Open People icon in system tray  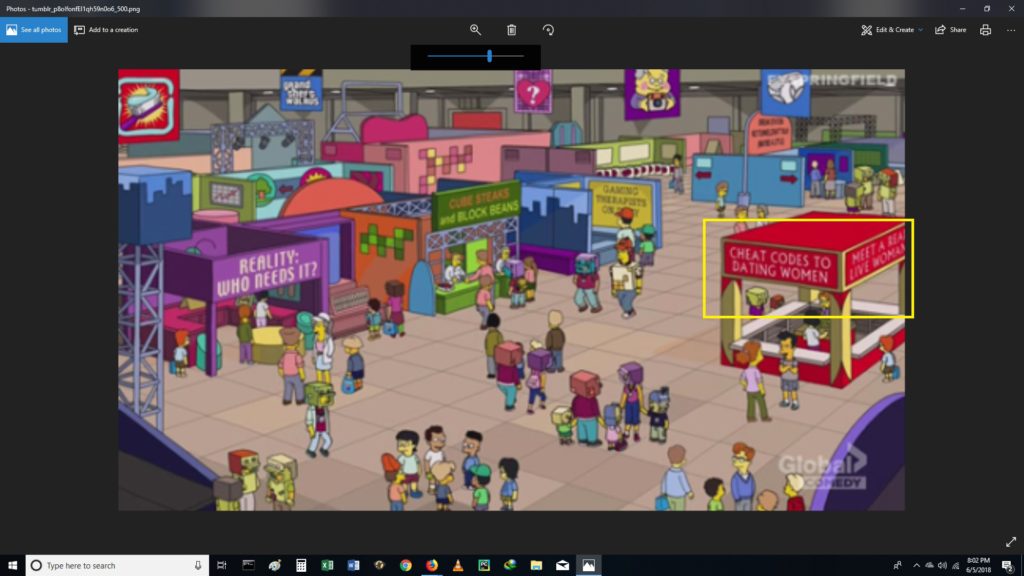point(897,566)
